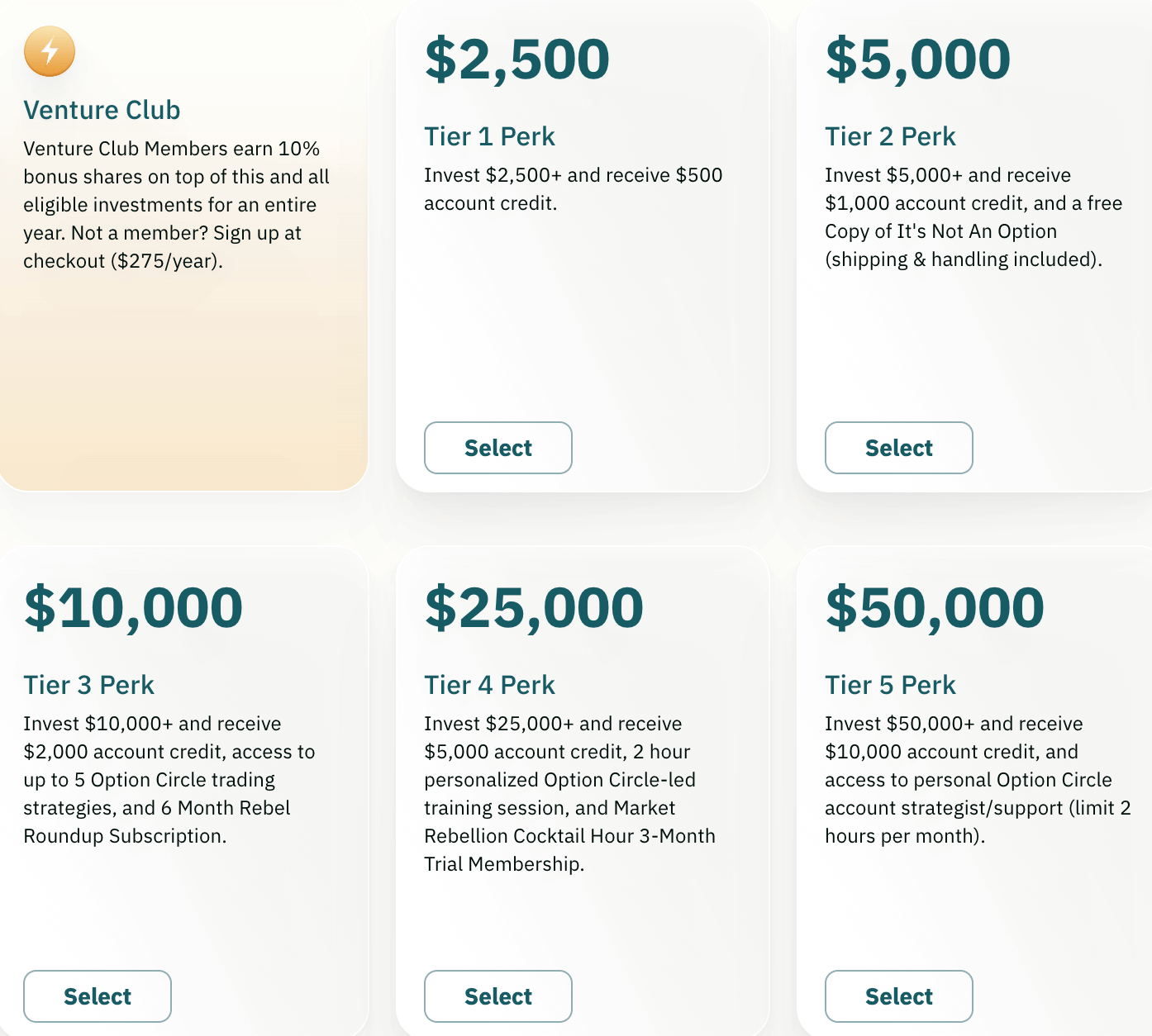
Task: Click the $5,000 price heading
Action: click(918, 59)
